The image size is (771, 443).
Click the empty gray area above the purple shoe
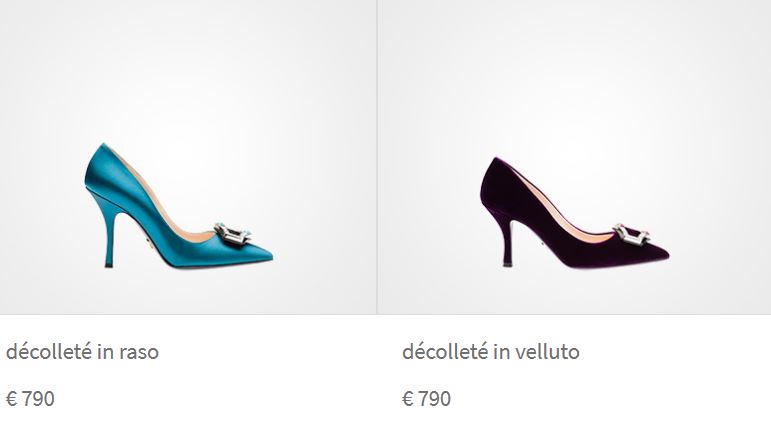574,74
